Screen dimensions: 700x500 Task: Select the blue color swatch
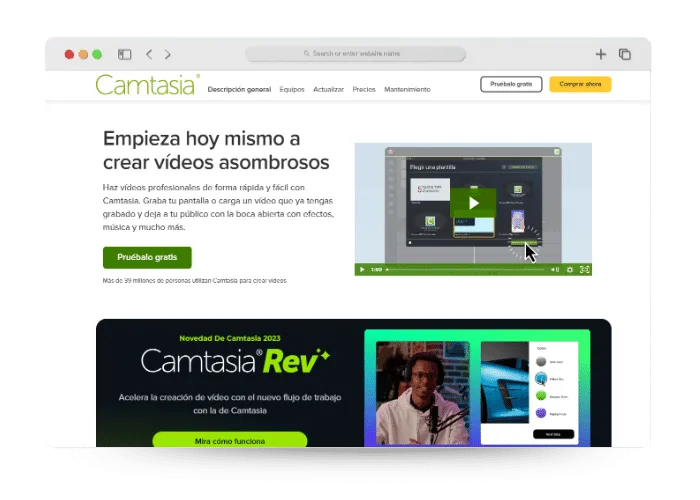pos(541,379)
